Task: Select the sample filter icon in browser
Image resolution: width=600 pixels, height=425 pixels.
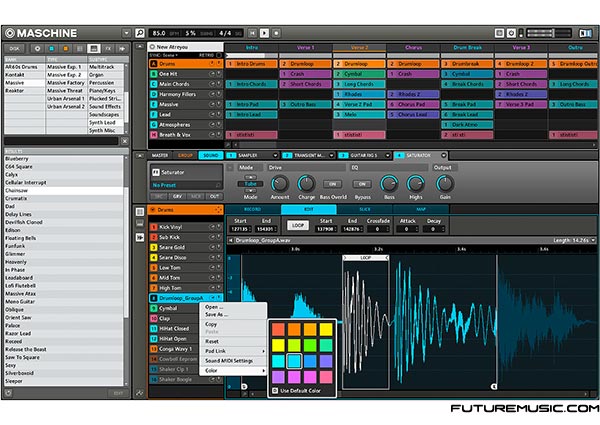Action: (122, 49)
